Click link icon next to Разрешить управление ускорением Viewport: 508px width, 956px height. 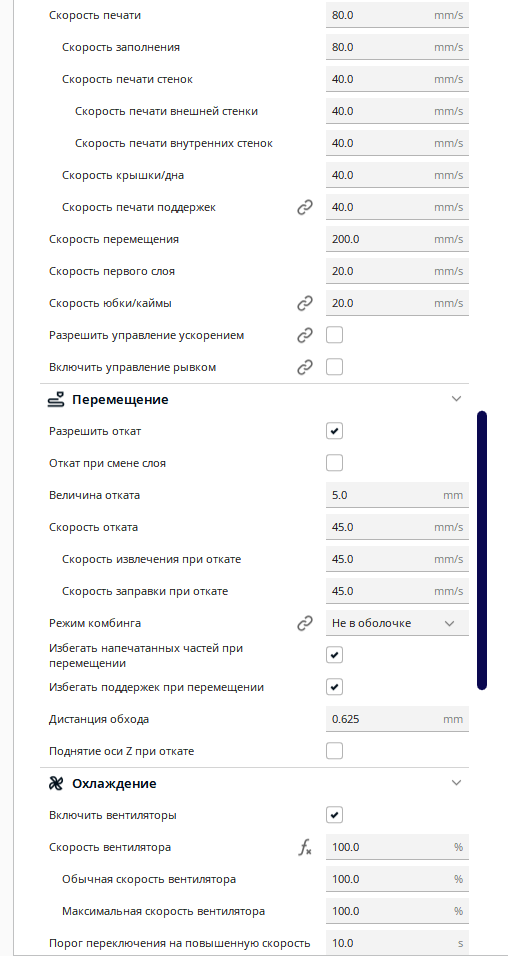point(305,335)
